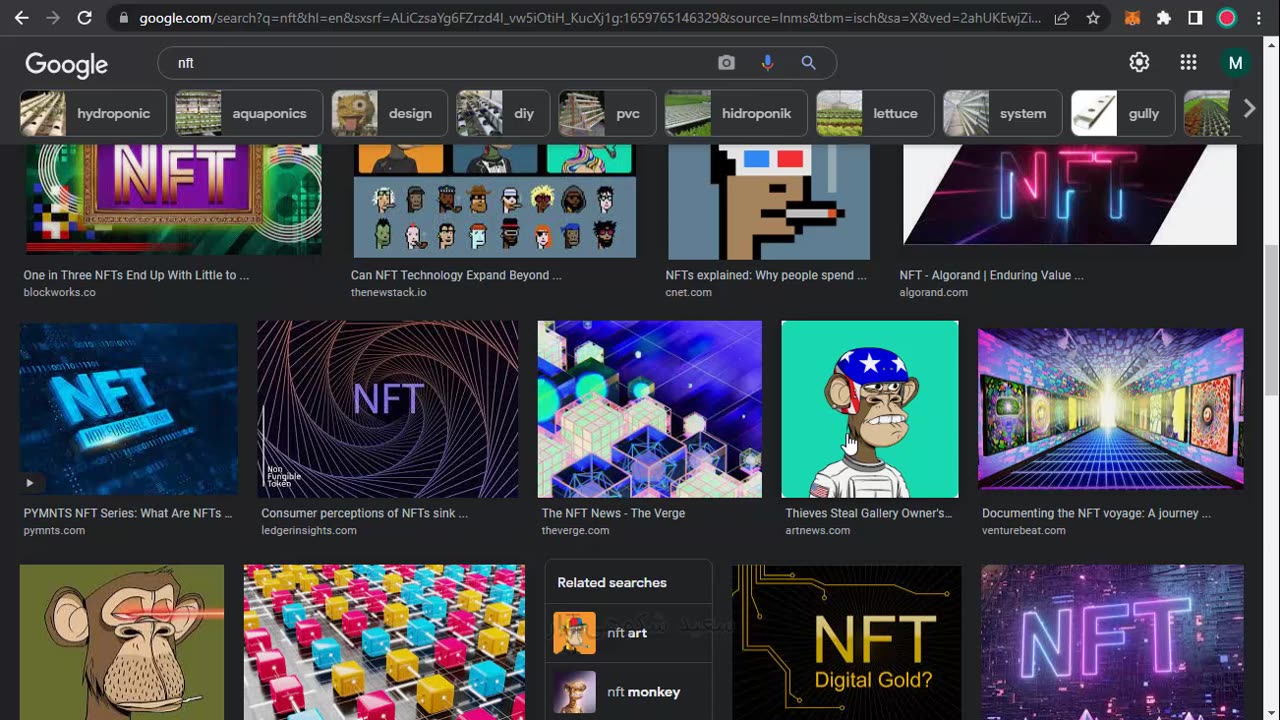Open 'NFT - Algorand | Enduring Value' result
This screenshot has height=720, width=1280.
click(991, 275)
